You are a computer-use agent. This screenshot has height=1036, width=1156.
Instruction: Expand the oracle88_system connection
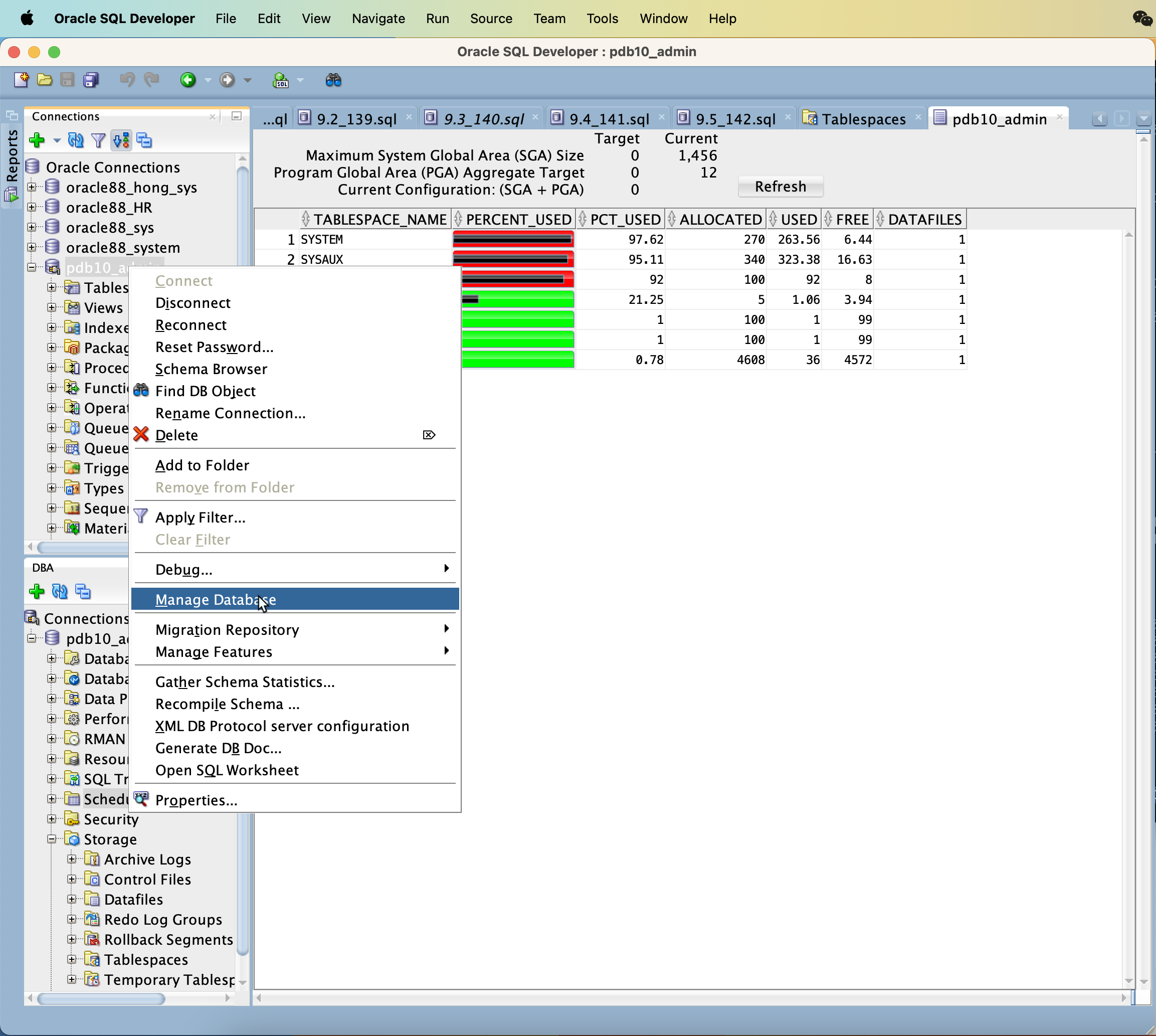[x=32, y=247]
